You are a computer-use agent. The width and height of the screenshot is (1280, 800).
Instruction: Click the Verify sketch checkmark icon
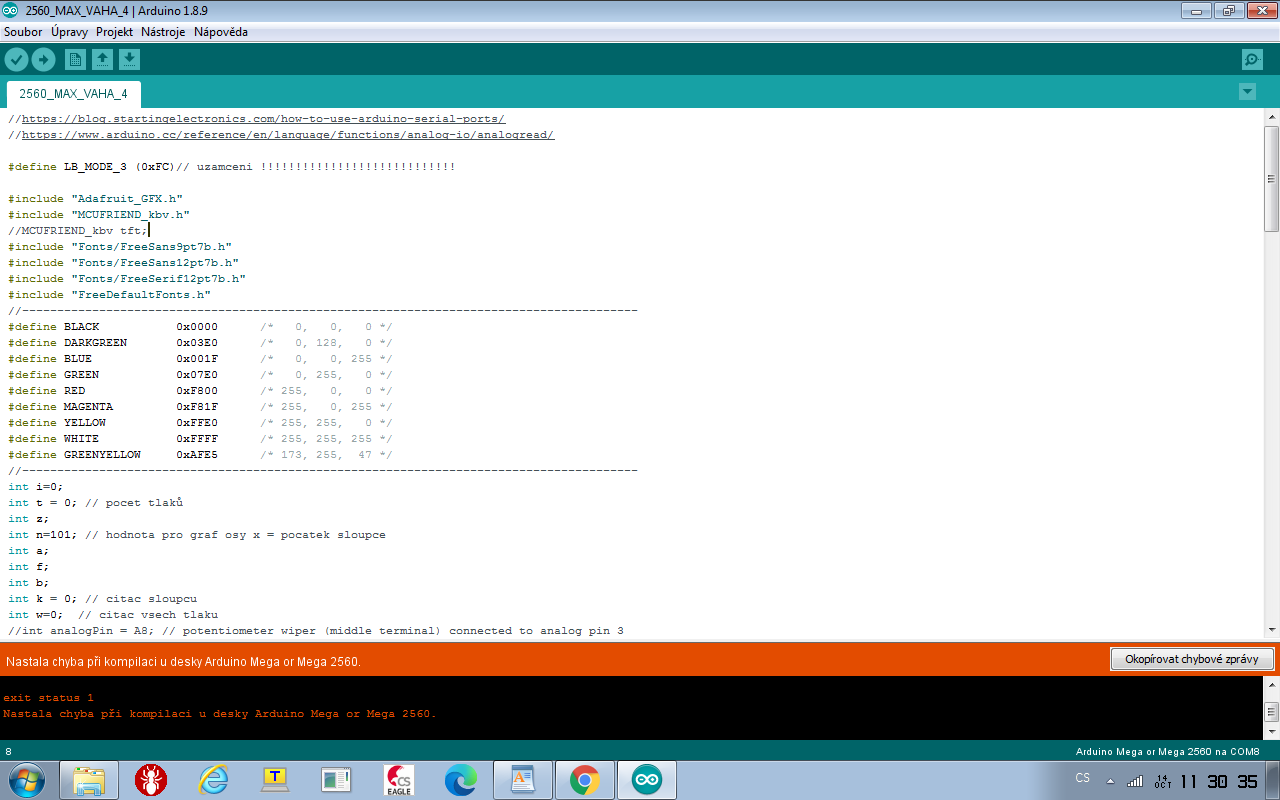point(16,59)
